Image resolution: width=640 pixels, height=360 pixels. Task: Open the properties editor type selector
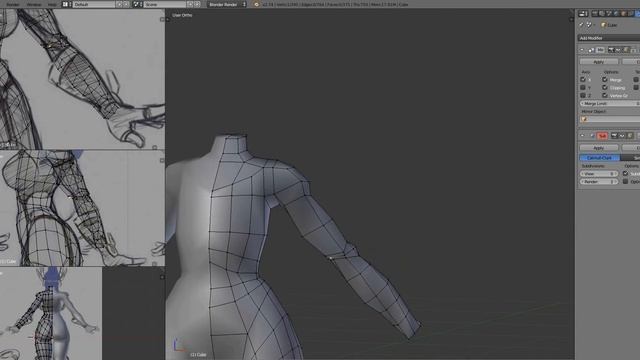click(583, 14)
